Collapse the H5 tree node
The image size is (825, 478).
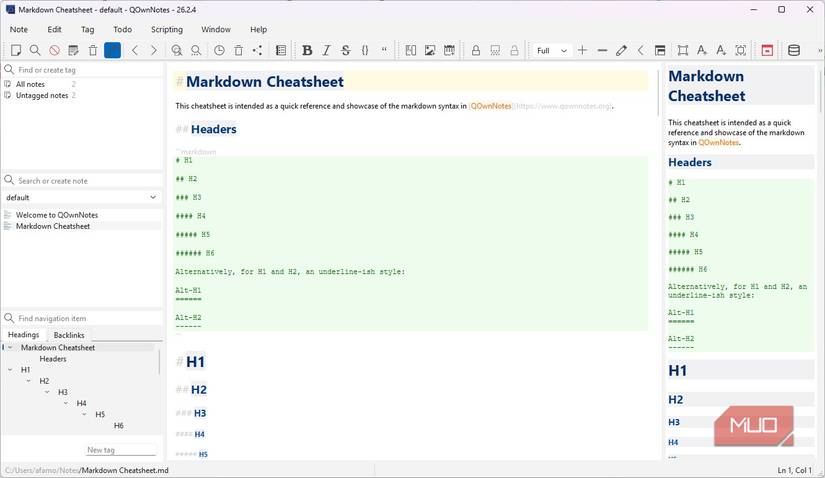tap(84, 414)
